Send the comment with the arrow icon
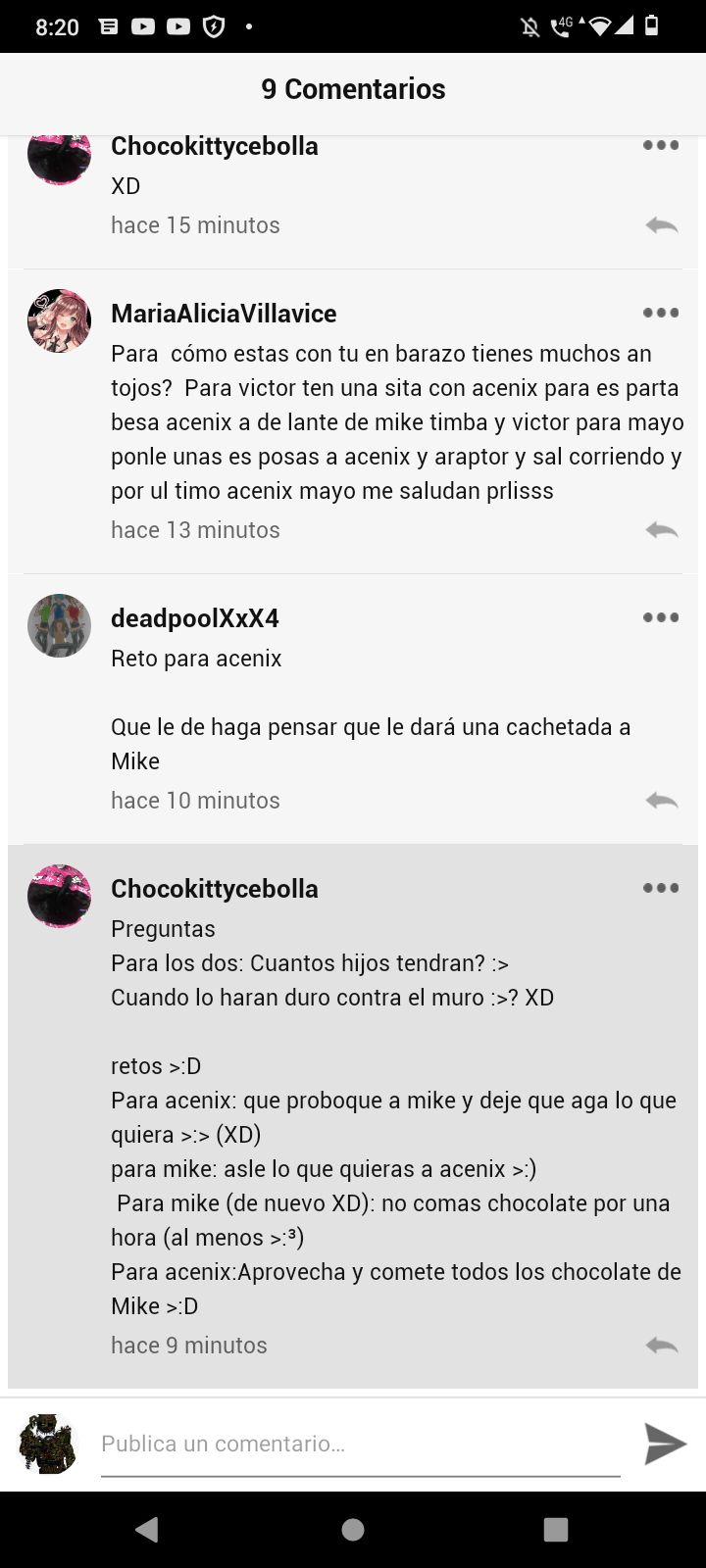Screen dimensions: 706x1568 (x=665, y=1444)
